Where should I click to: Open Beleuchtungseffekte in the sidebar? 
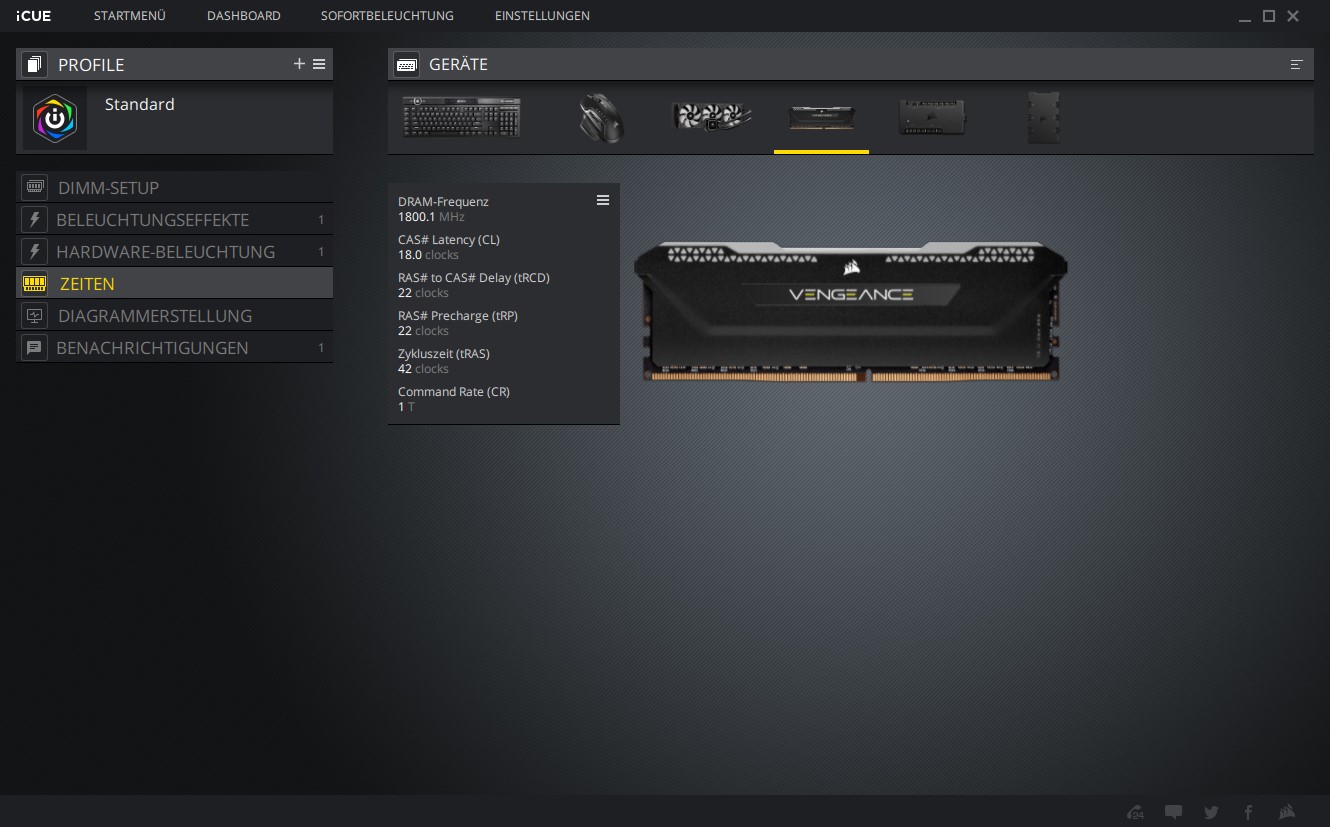(152, 220)
